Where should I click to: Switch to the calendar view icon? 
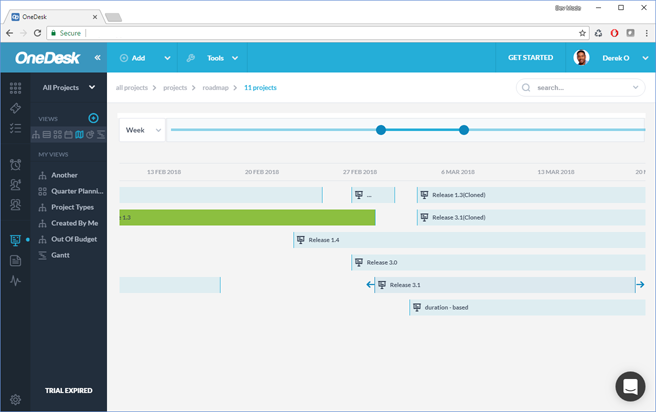[x=68, y=135]
